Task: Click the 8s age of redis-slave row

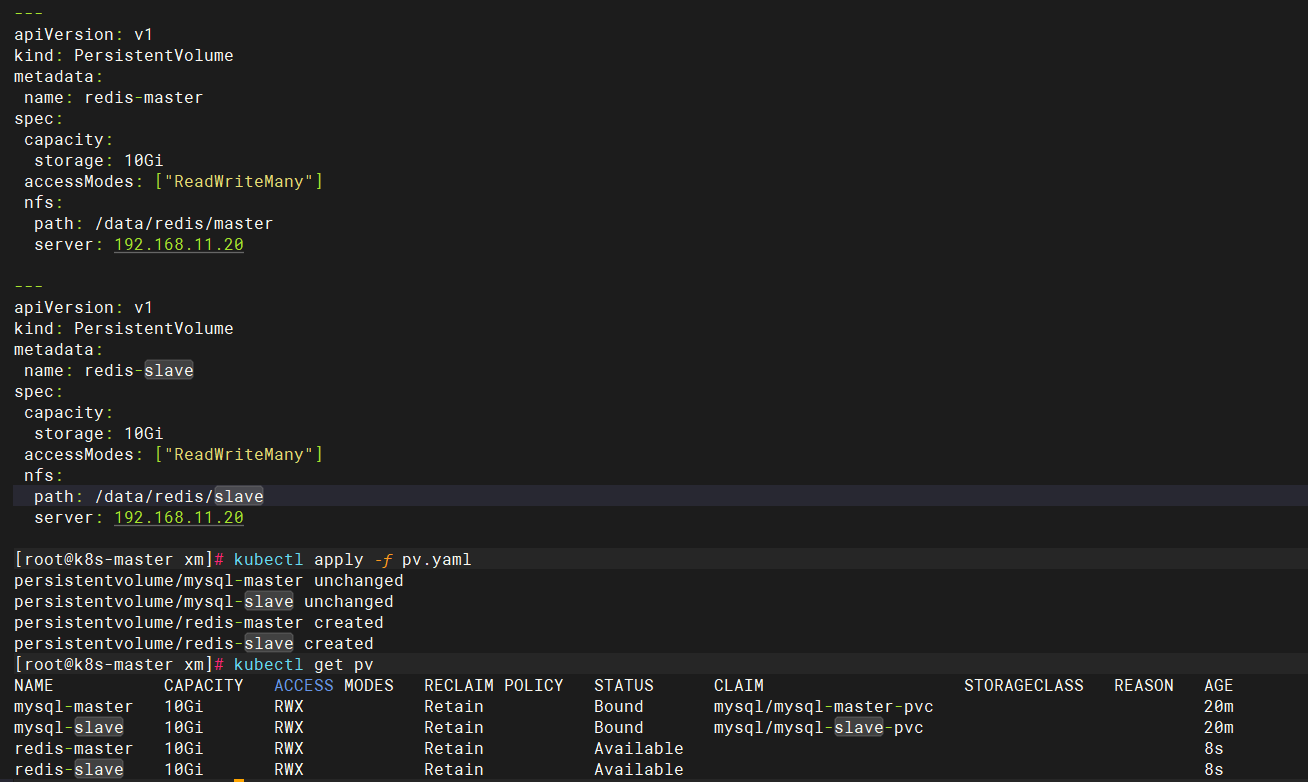Action: point(1214,769)
